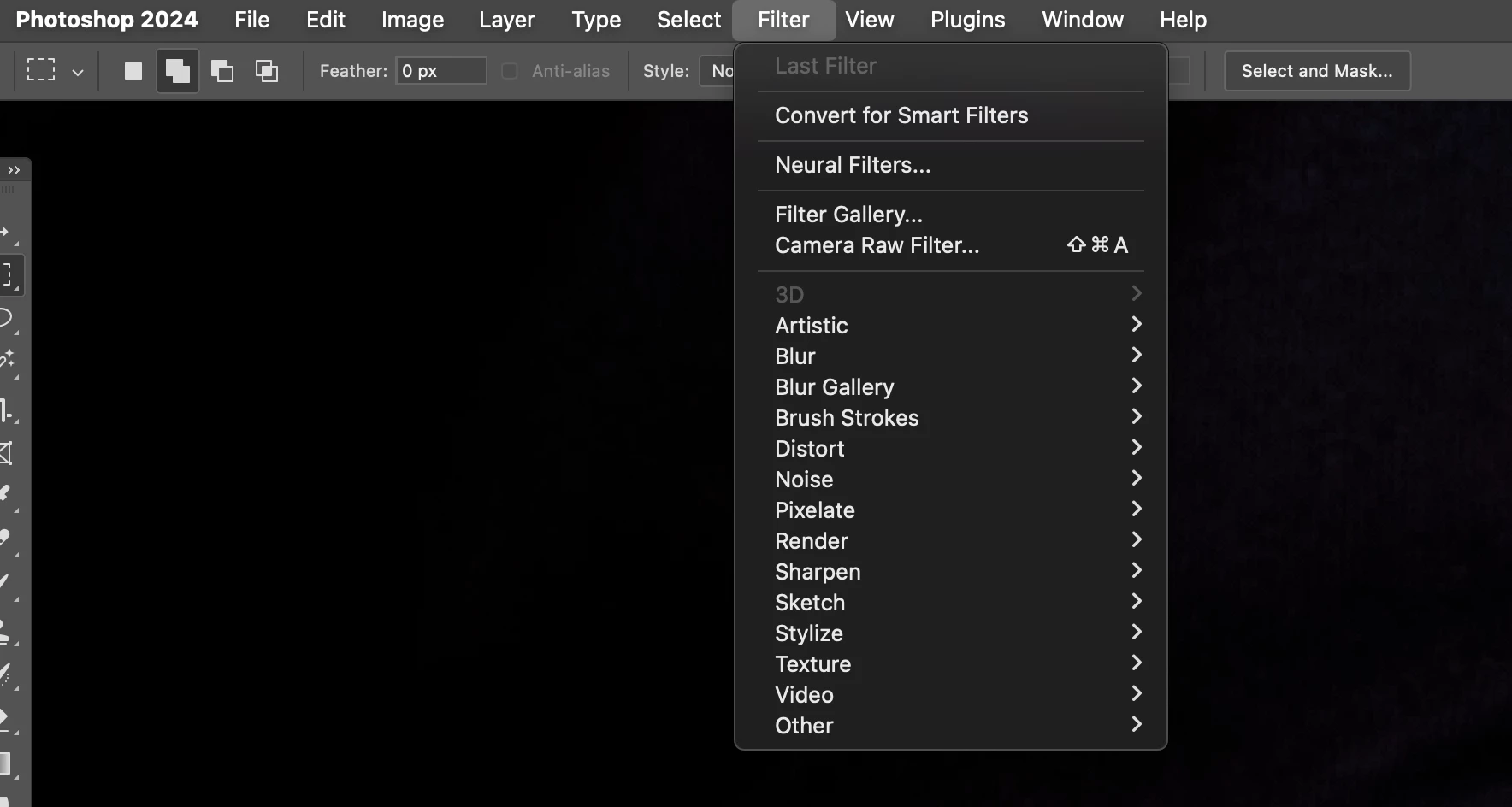
Task: Open the Layer menu
Action: [x=506, y=20]
